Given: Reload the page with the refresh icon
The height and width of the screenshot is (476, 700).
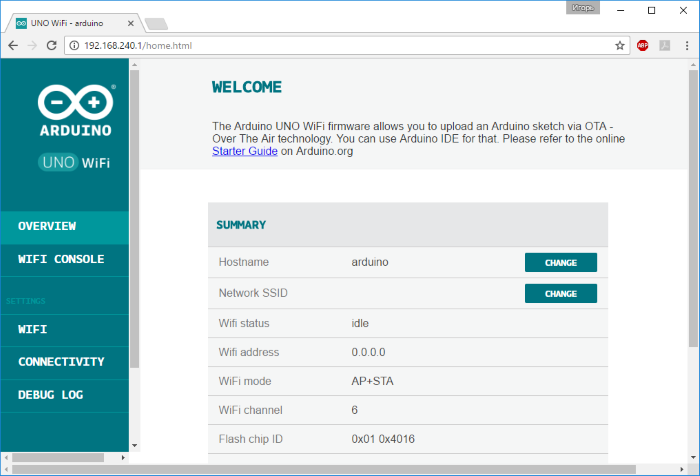Looking at the screenshot, I should pyautogui.click(x=52, y=46).
